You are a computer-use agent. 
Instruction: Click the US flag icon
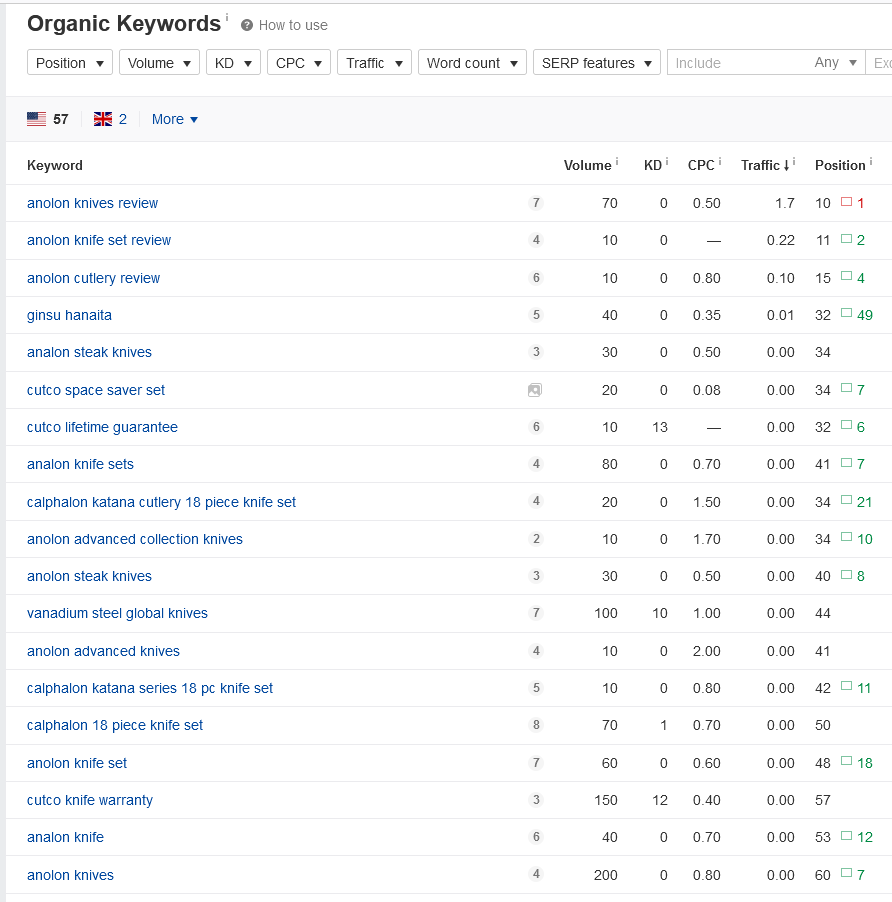36,119
